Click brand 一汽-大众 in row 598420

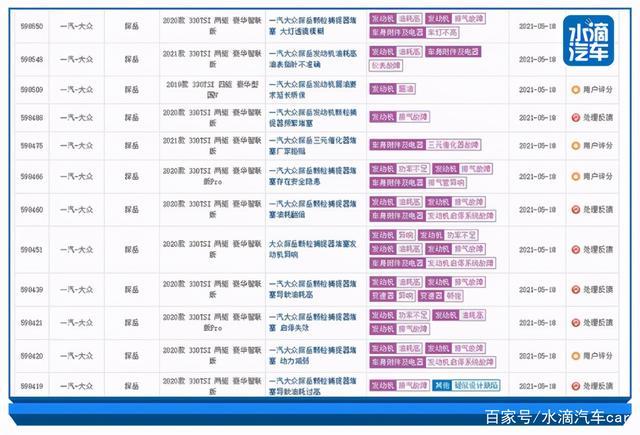click(x=76, y=356)
